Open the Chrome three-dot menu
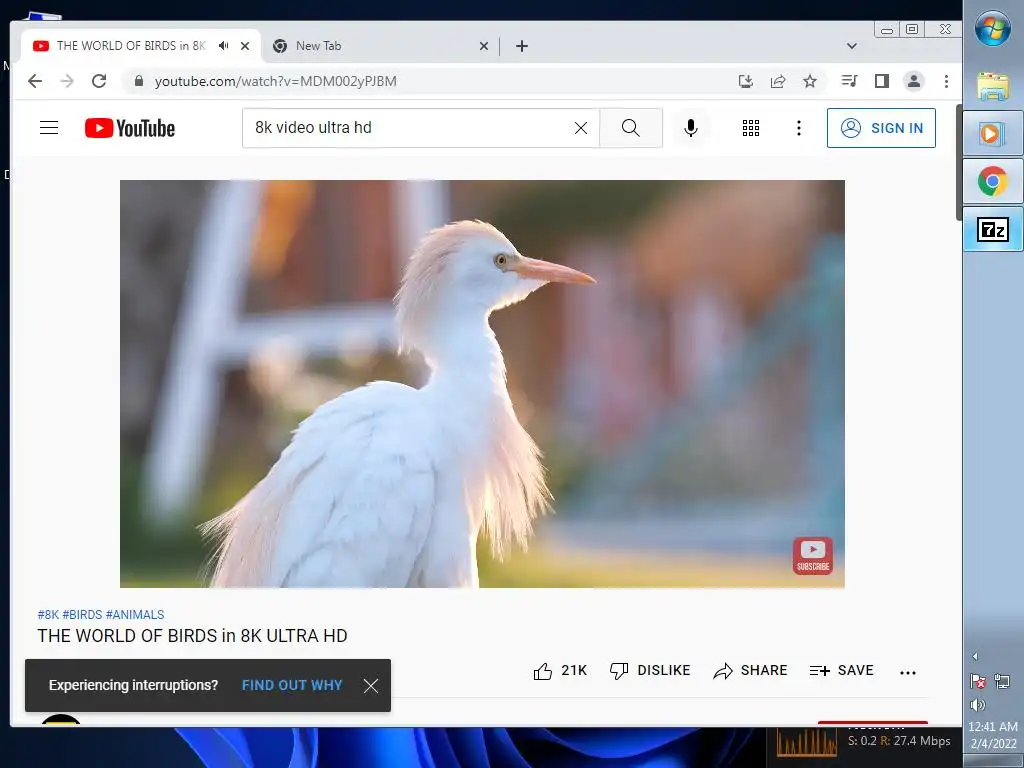This screenshot has width=1024, height=768. [946, 81]
